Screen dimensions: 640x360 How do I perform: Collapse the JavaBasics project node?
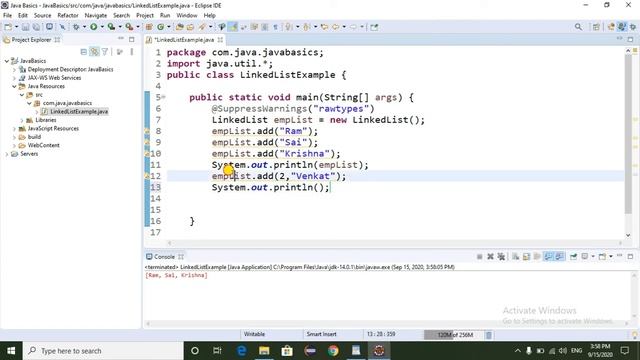coord(7,61)
